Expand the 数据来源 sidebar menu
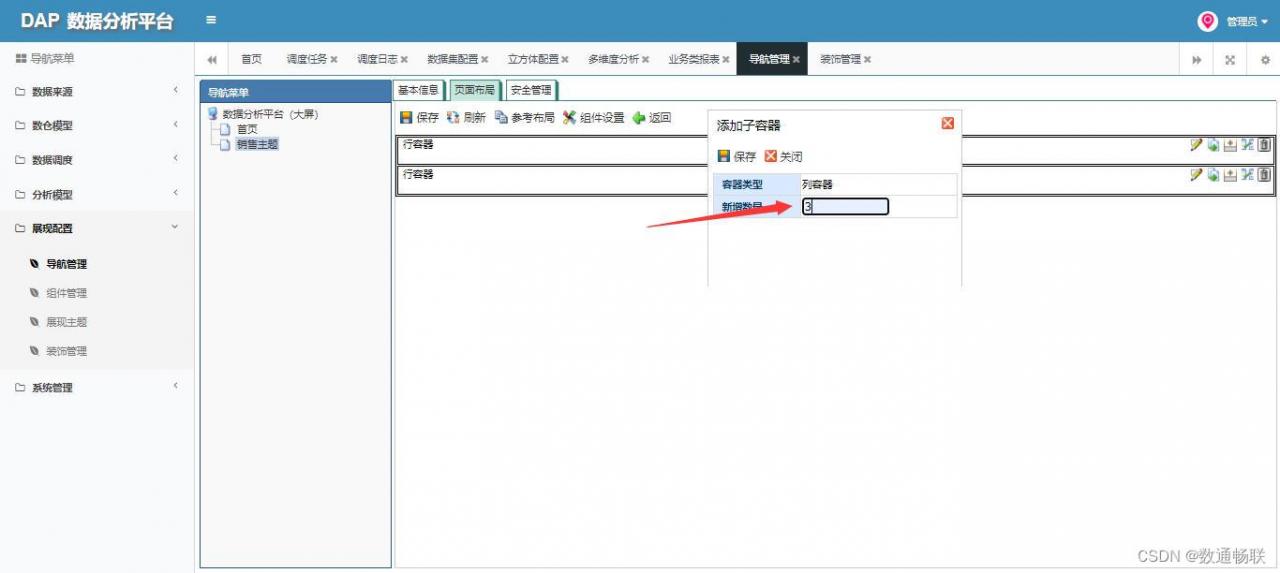The image size is (1280, 573). point(97,91)
